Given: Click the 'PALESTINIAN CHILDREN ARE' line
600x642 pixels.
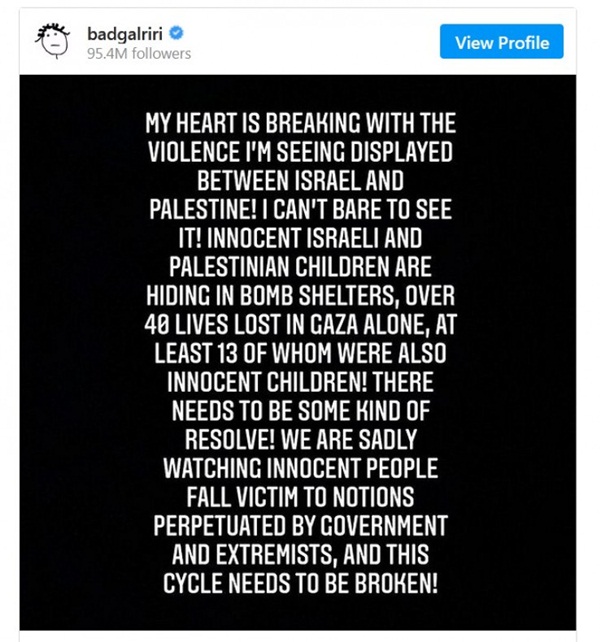Looking at the screenshot, I should (x=300, y=267).
